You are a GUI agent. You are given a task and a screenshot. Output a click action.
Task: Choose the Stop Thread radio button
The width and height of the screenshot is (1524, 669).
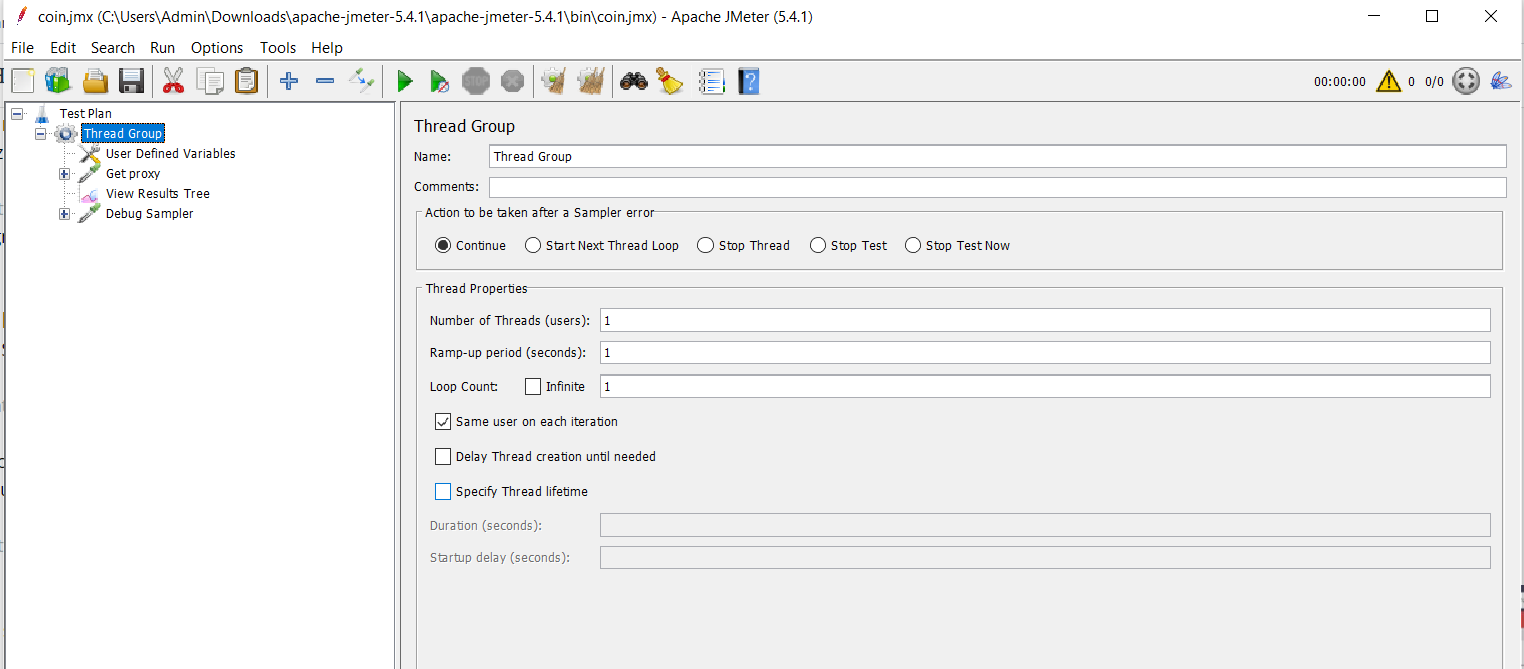(x=706, y=245)
